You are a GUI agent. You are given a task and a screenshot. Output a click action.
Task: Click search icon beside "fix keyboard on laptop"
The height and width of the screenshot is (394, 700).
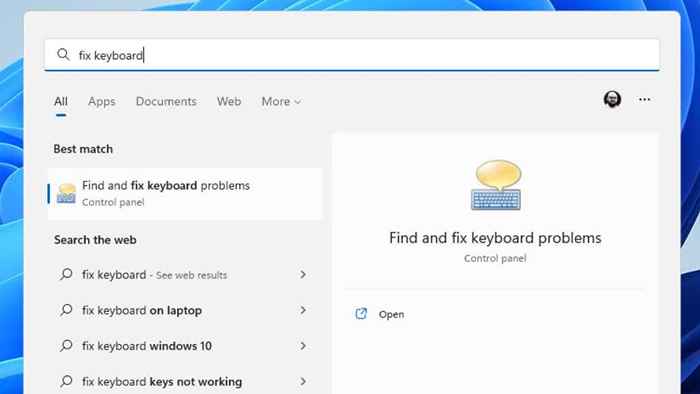click(66, 310)
